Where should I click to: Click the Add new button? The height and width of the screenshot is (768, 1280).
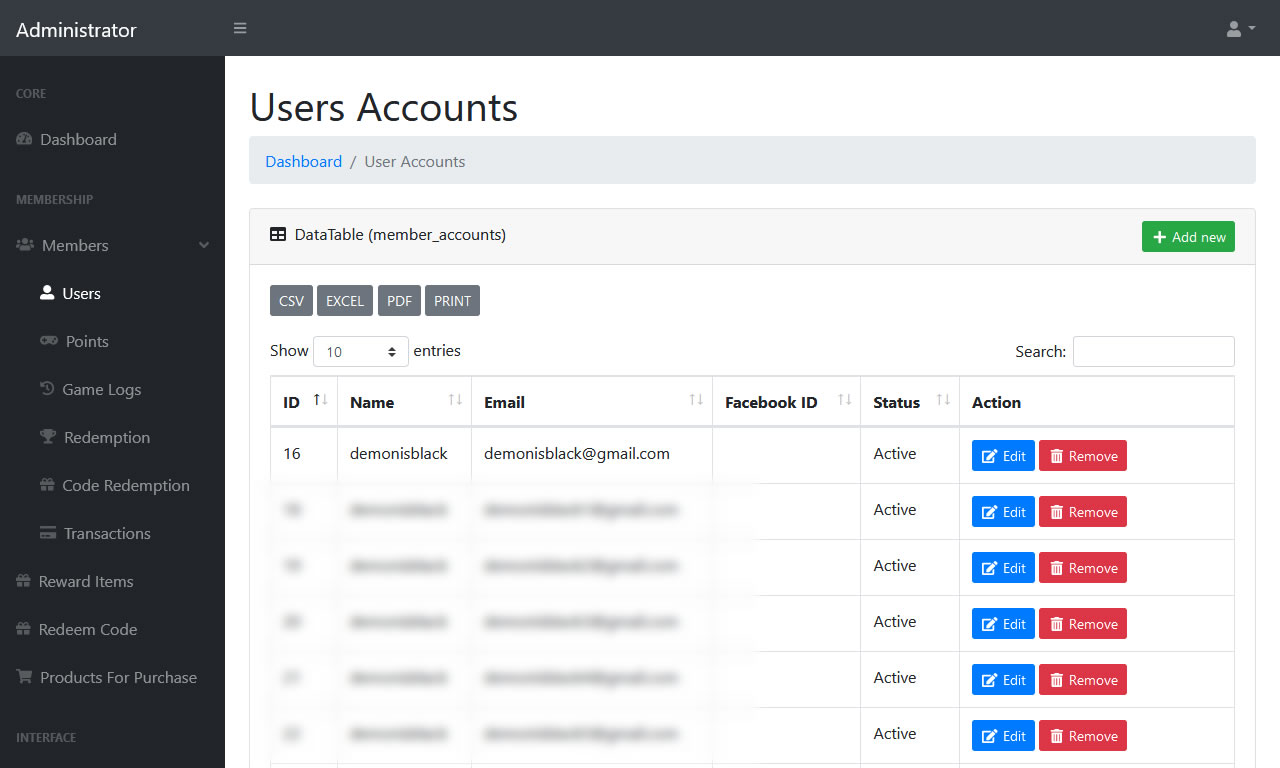pos(1188,236)
